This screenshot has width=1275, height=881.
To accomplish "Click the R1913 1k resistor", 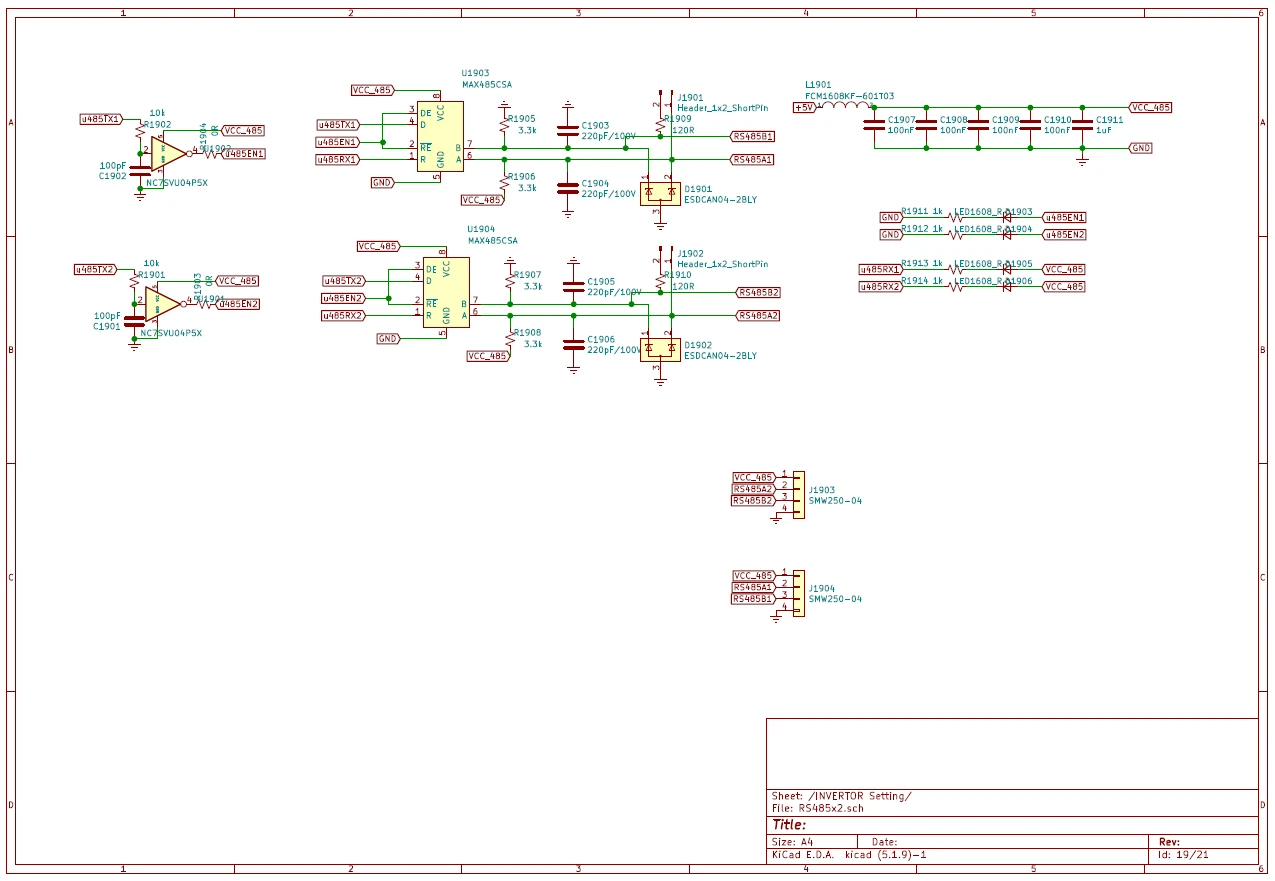I will click(954, 269).
